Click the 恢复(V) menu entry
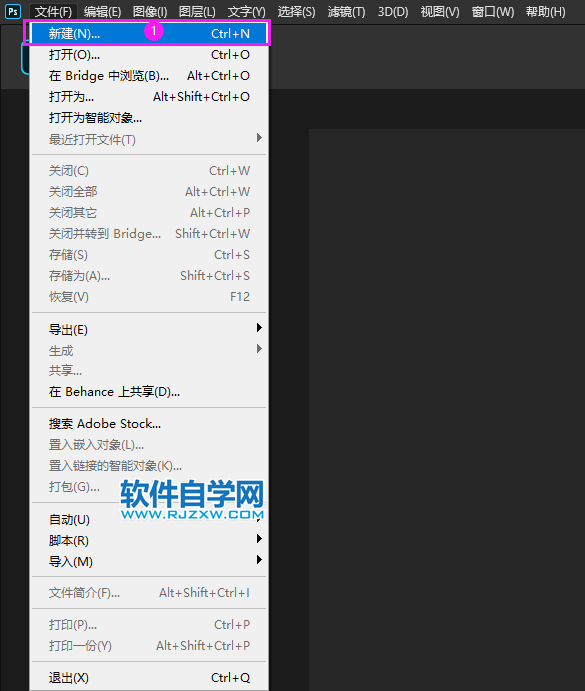The width and height of the screenshot is (585, 691). 149,297
